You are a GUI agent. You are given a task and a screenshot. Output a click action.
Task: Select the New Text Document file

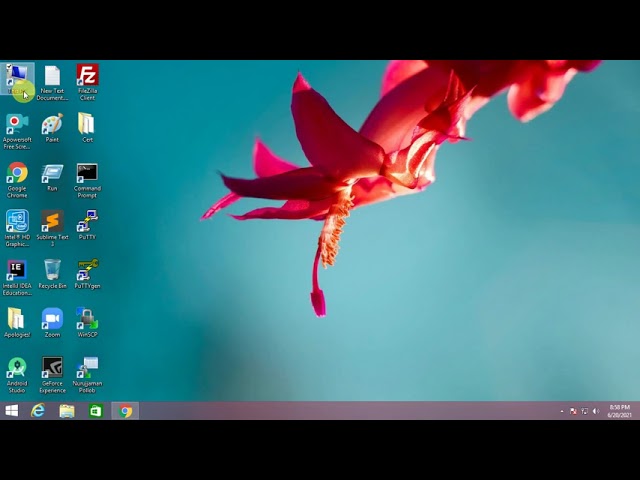[x=52, y=82]
